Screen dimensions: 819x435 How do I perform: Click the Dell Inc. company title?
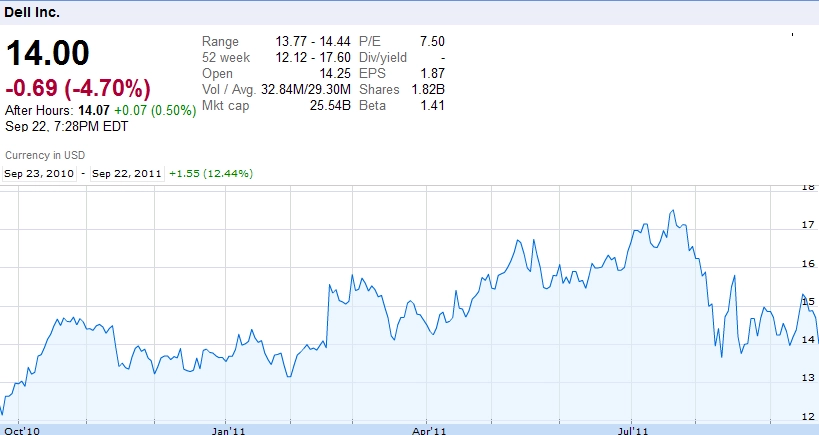(x=32, y=13)
